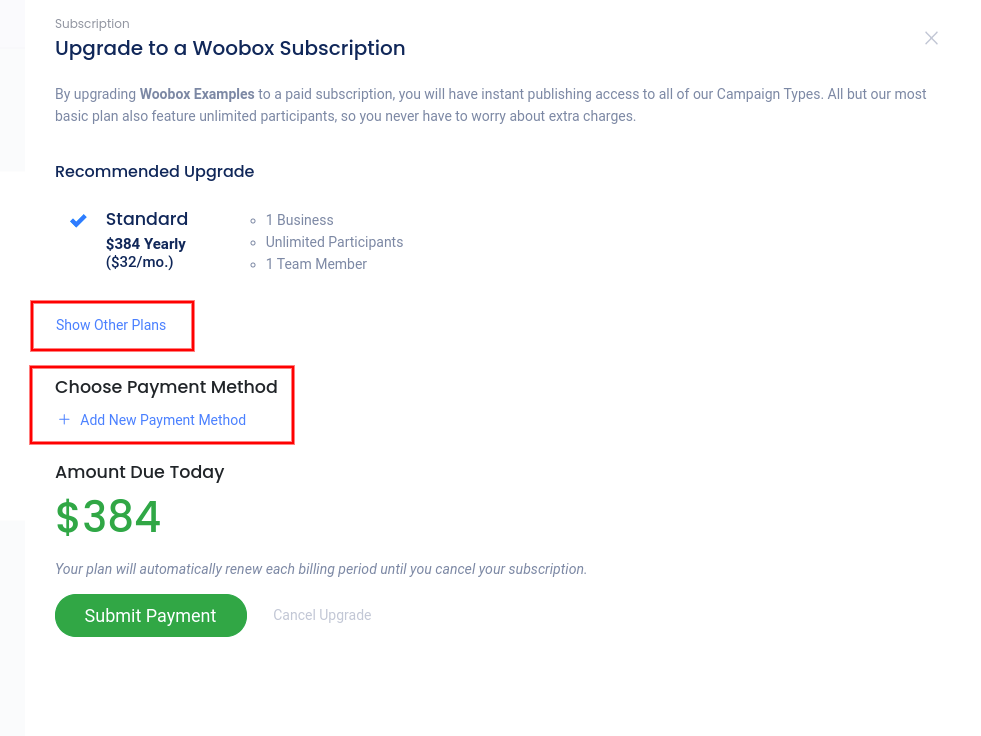Image resolution: width=981 pixels, height=736 pixels.
Task: Click the Standard plan name
Action: click(147, 219)
